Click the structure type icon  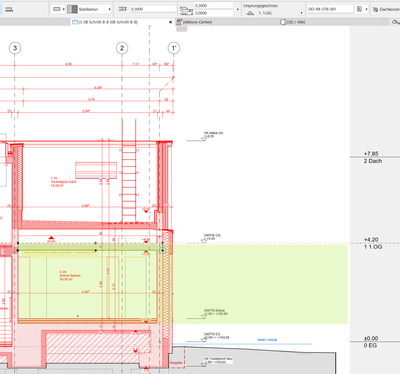(57, 9)
